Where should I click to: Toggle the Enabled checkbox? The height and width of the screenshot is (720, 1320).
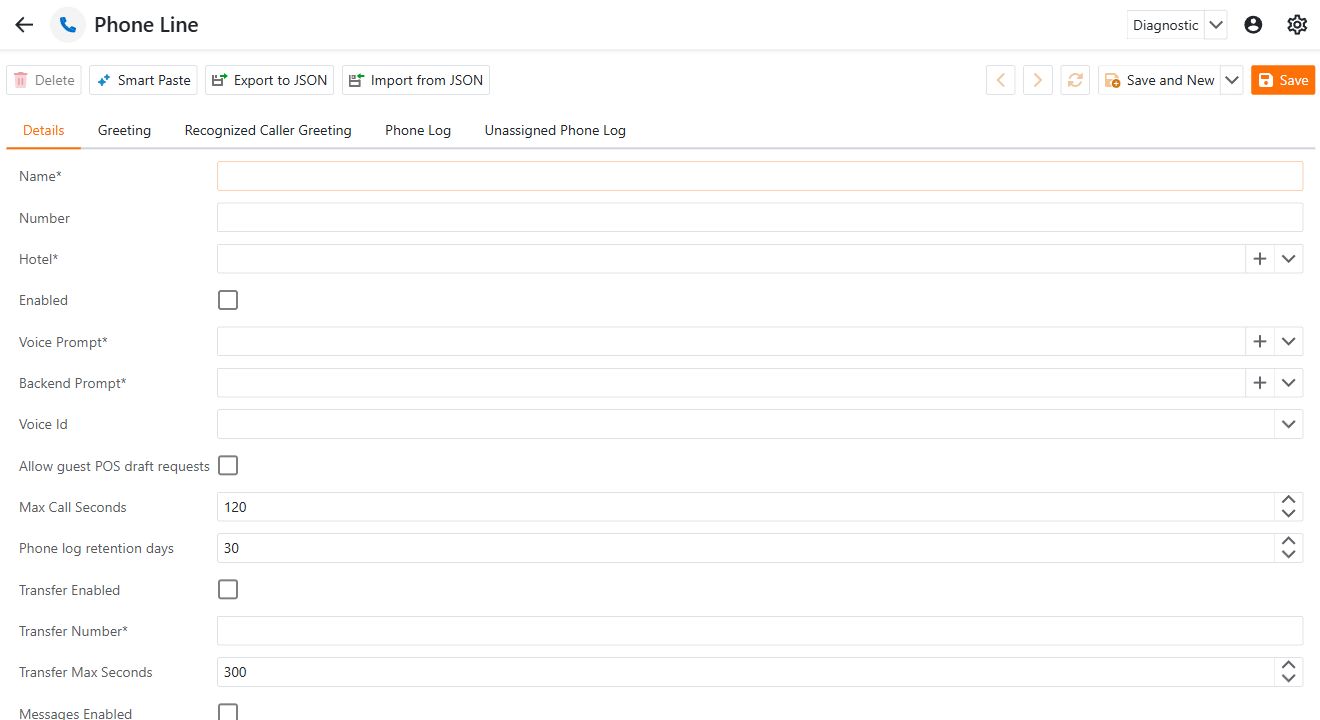pos(228,300)
